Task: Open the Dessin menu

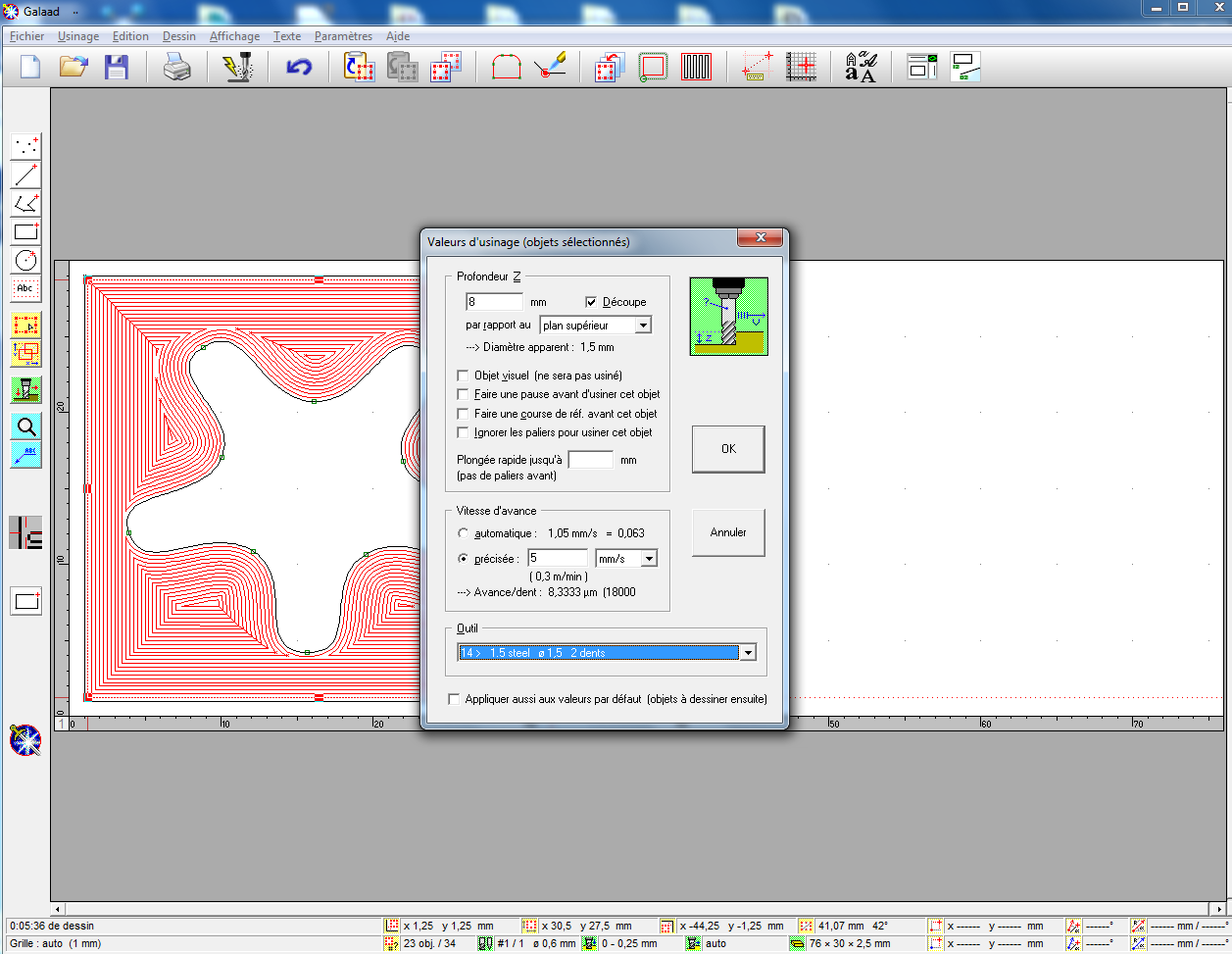Action: [179, 36]
